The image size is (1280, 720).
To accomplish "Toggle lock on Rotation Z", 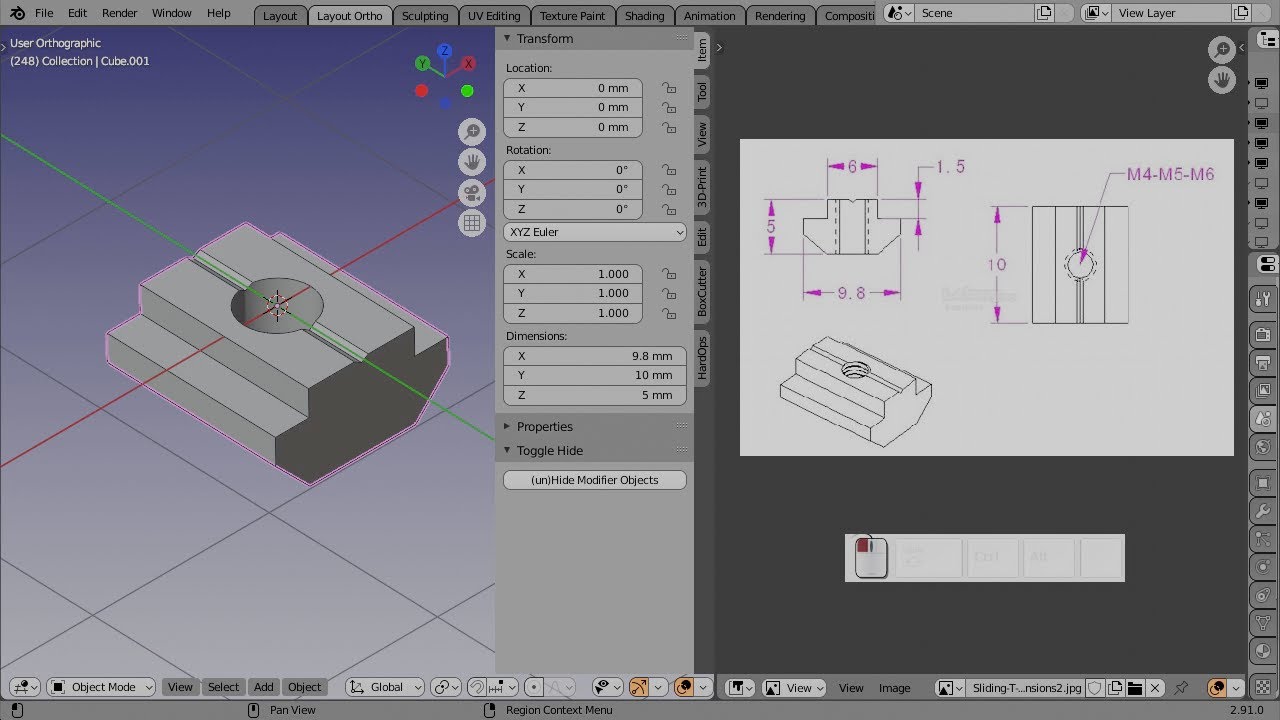I will click(x=669, y=209).
